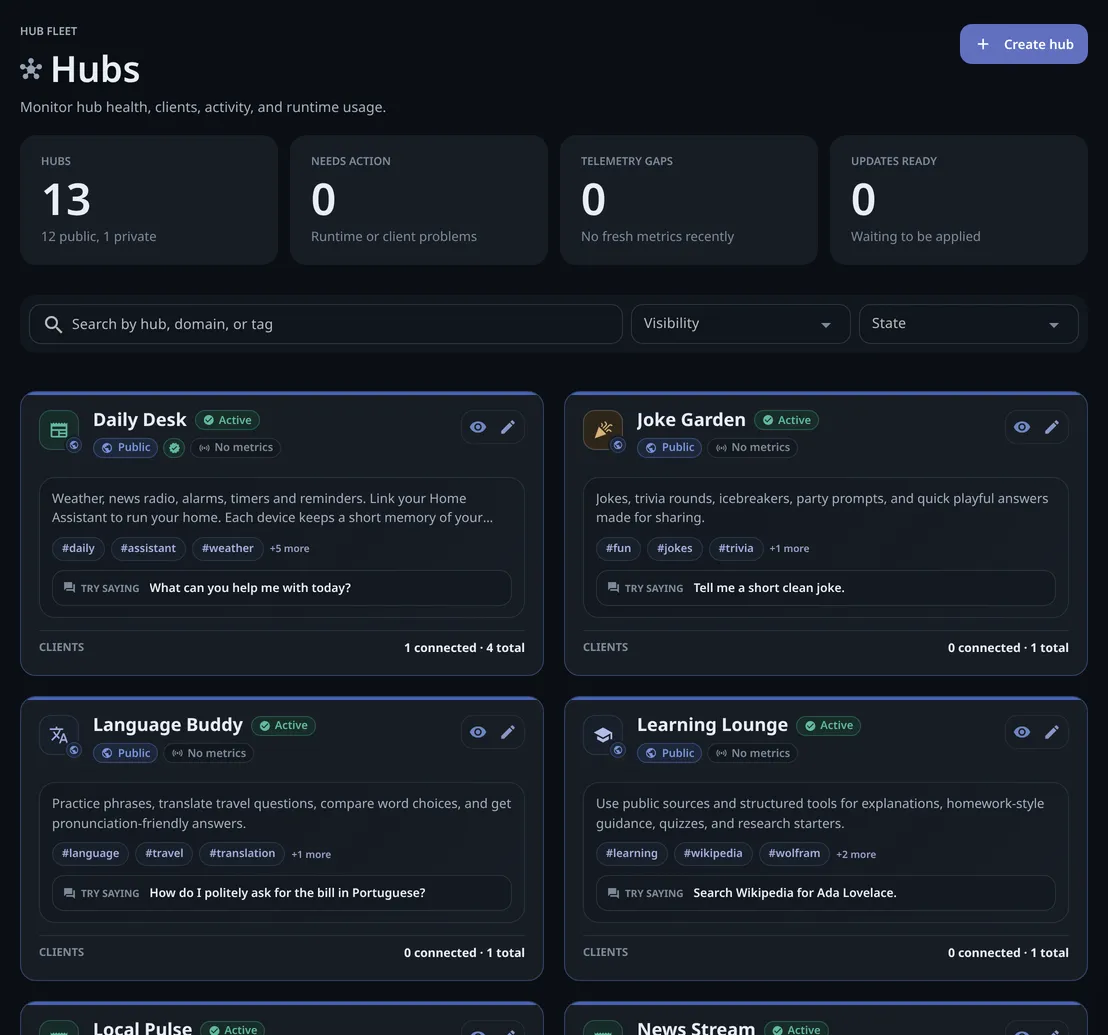Select the #assistant tag
The height and width of the screenshot is (1035, 1108).
148,548
